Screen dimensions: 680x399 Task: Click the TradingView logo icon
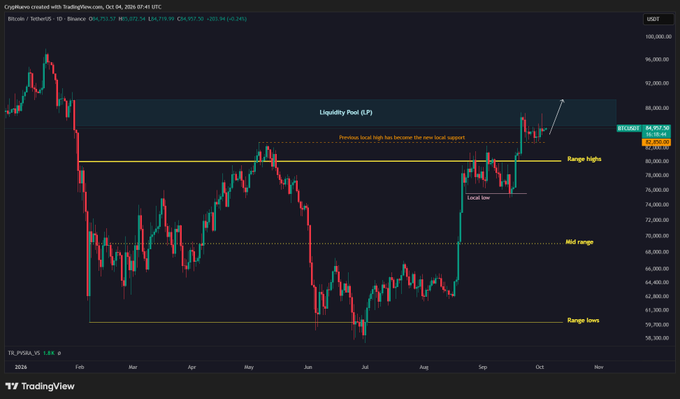click(12, 386)
